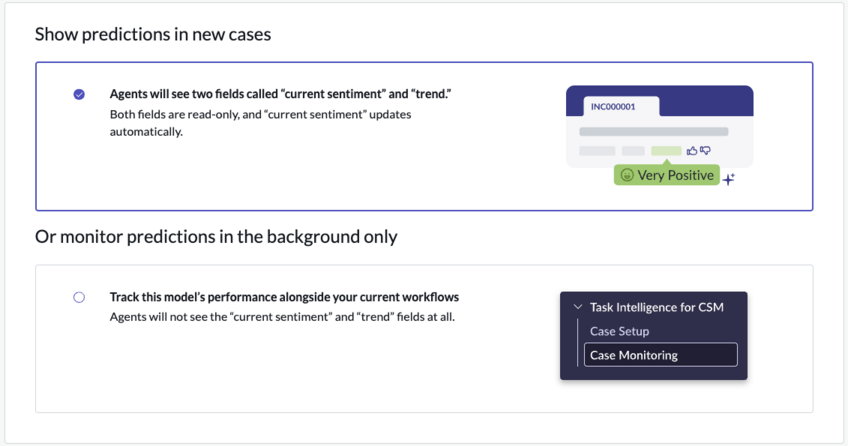Click the long gray placeholder bar in preview
The height and width of the screenshot is (446, 848).
653,131
